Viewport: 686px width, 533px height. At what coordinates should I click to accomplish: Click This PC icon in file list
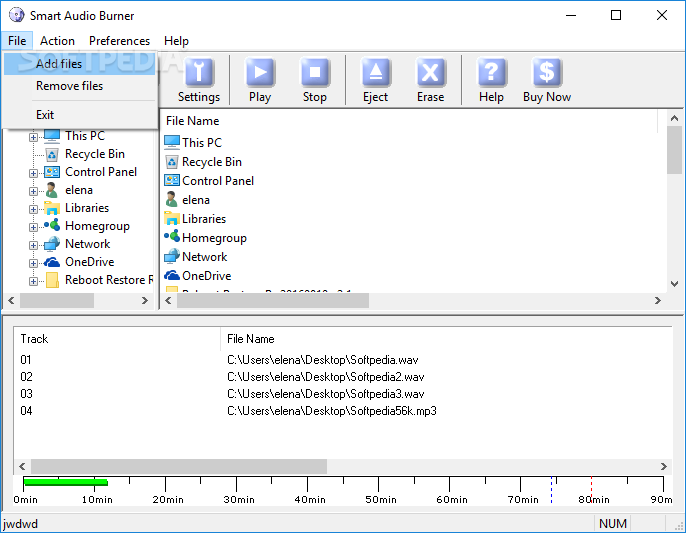tap(172, 142)
